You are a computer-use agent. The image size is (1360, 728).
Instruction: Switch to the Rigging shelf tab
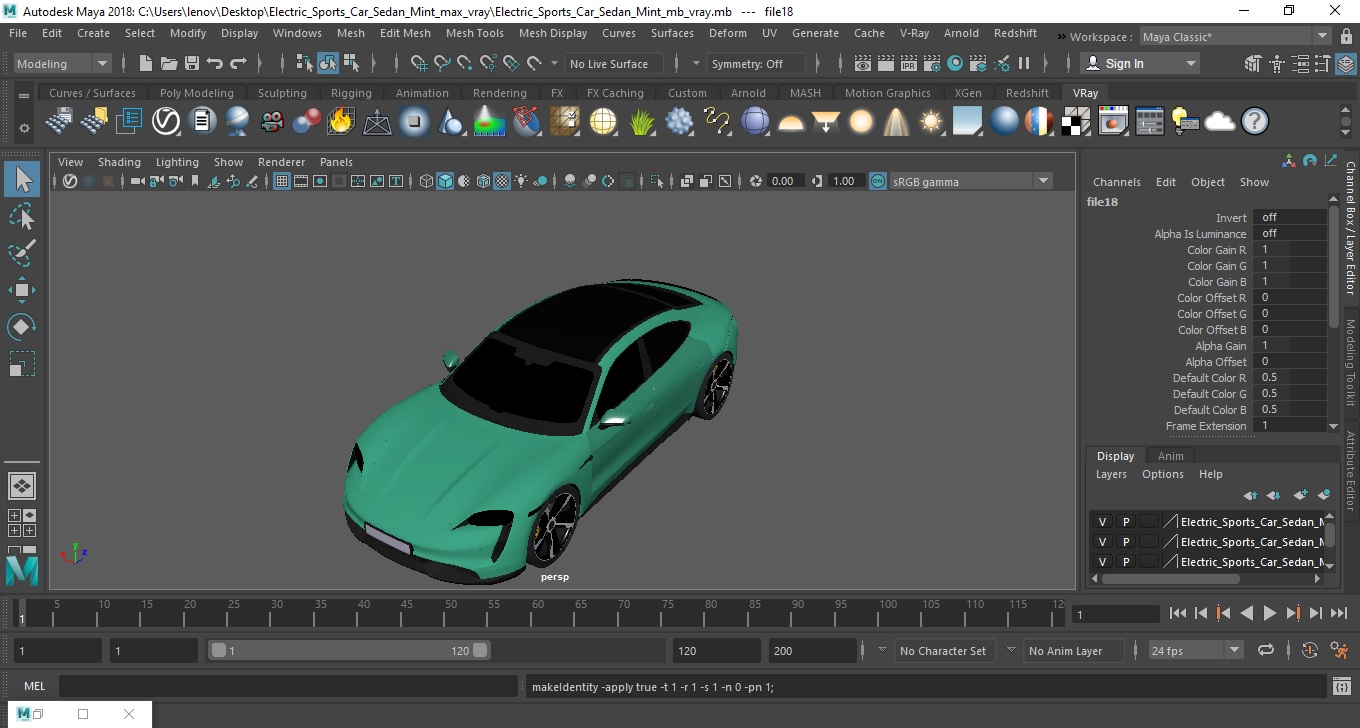coord(351,93)
